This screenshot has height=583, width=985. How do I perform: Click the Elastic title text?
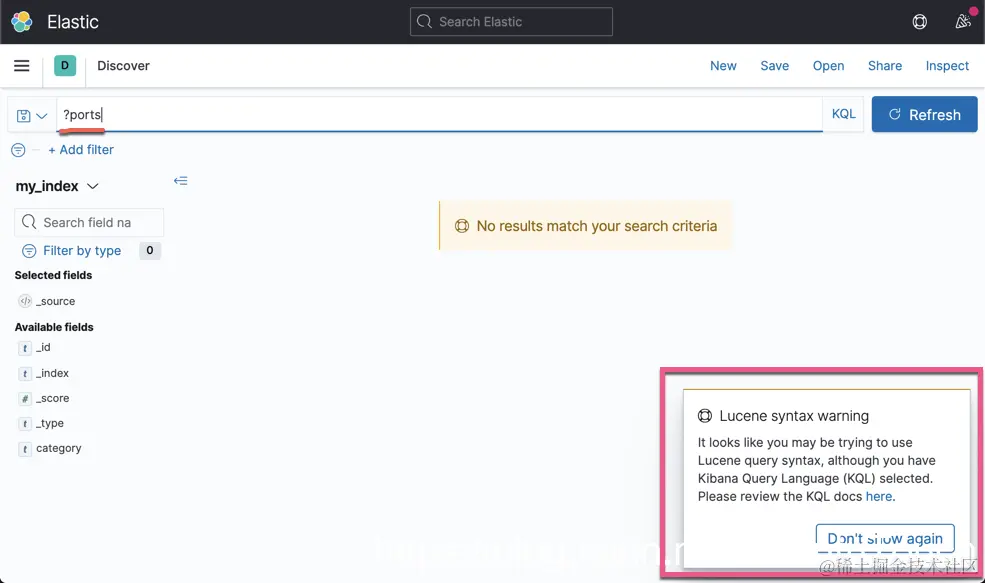[73, 22]
